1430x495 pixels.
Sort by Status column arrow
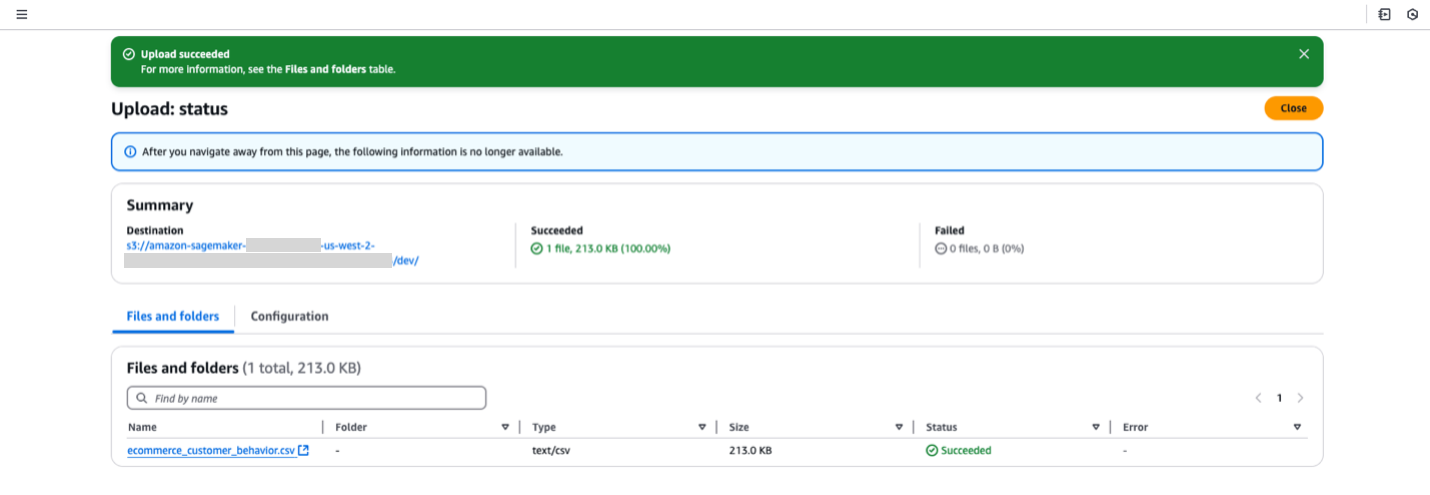pos(1096,427)
